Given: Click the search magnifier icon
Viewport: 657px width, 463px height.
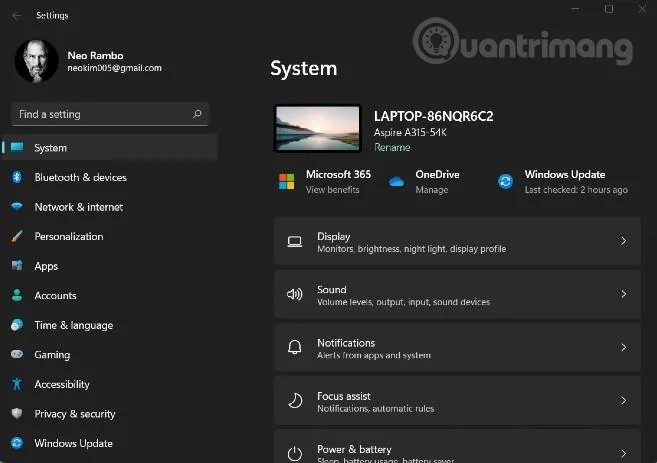Looking at the screenshot, I should pyautogui.click(x=197, y=114).
